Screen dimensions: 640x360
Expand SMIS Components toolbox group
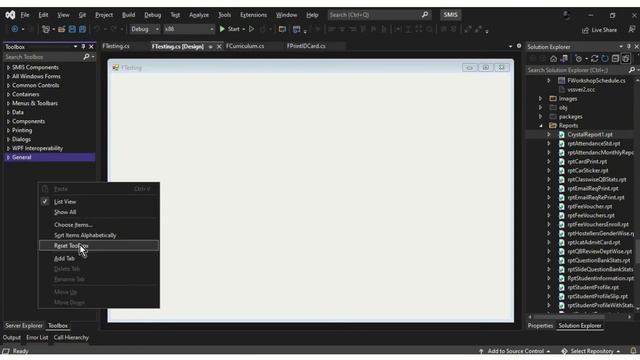coord(8,67)
